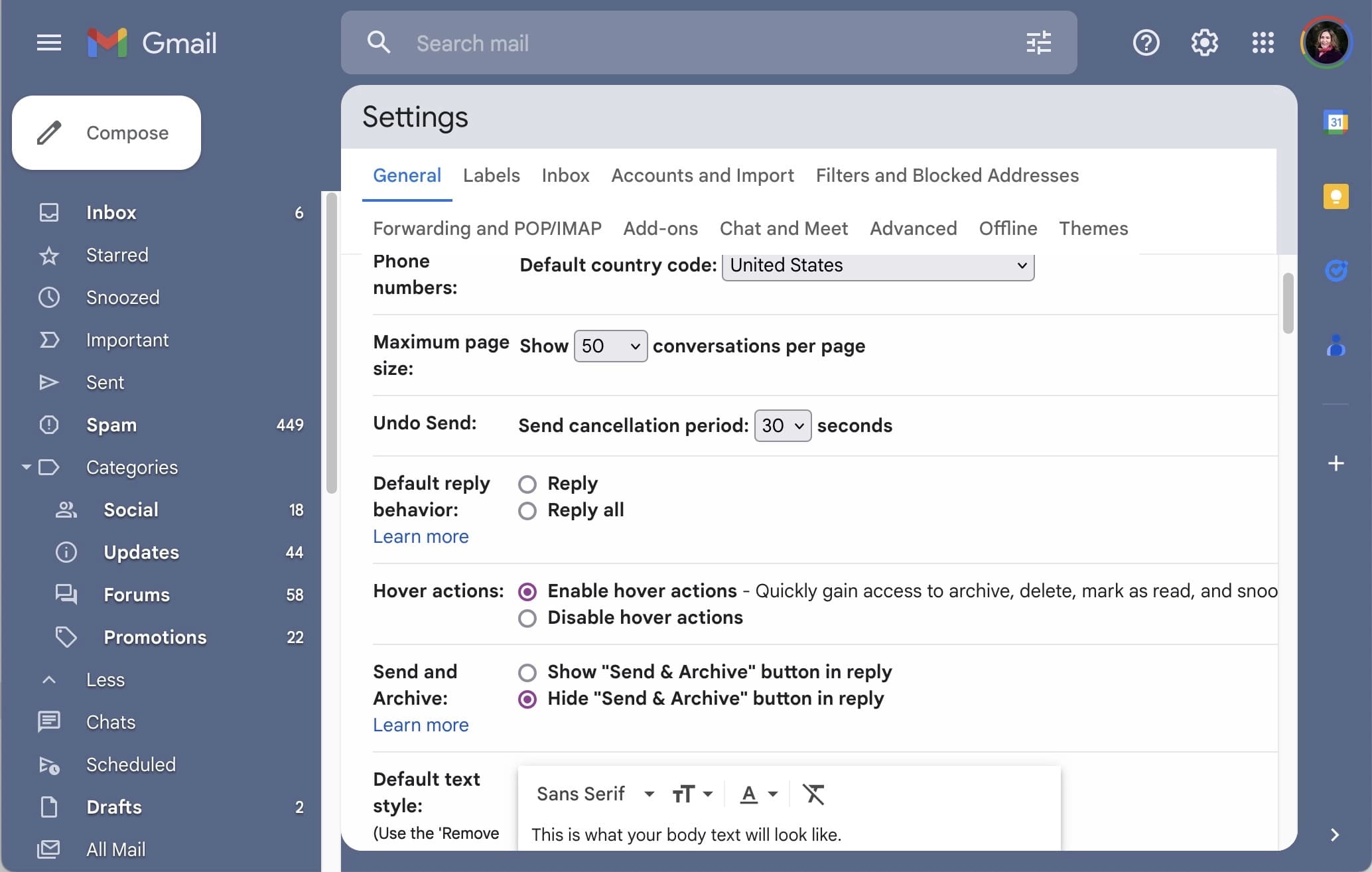Select Disable hover actions option

click(x=527, y=618)
